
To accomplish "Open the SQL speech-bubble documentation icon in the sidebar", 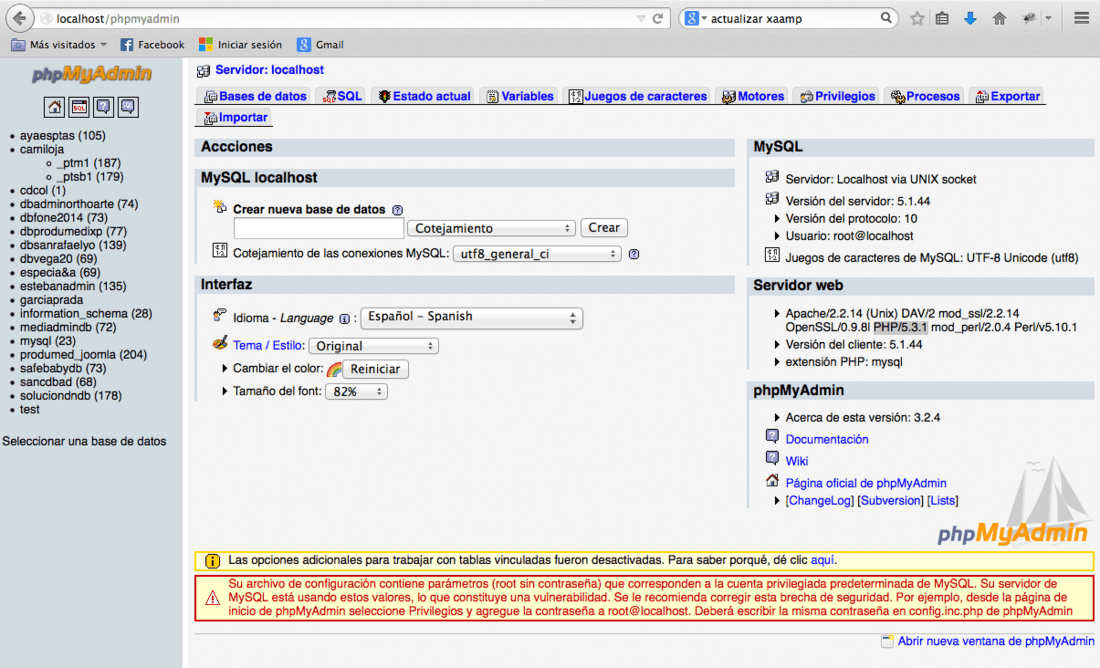I will coord(128,107).
